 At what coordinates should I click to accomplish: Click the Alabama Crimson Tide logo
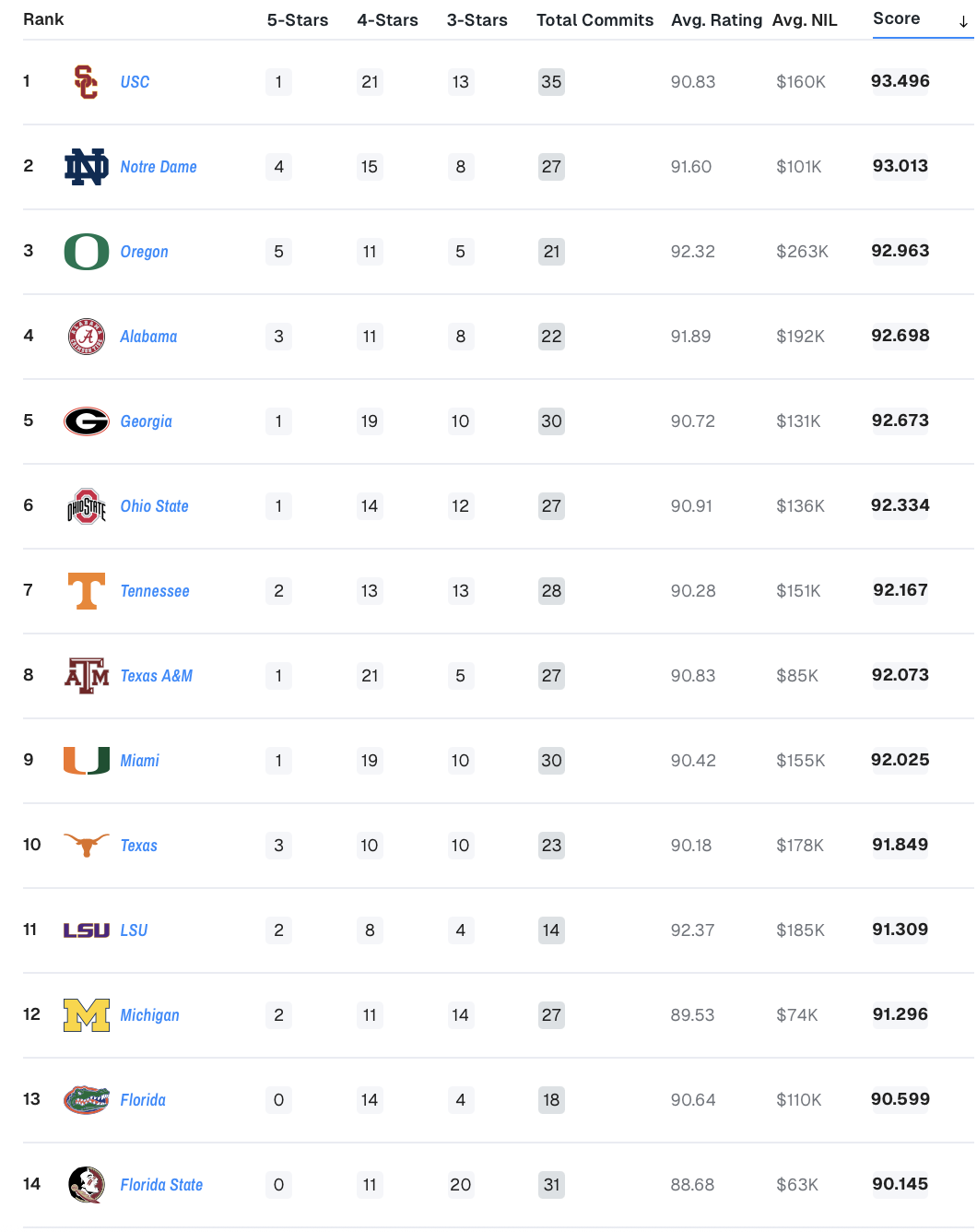pyautogui.click(x=87, y=337)
